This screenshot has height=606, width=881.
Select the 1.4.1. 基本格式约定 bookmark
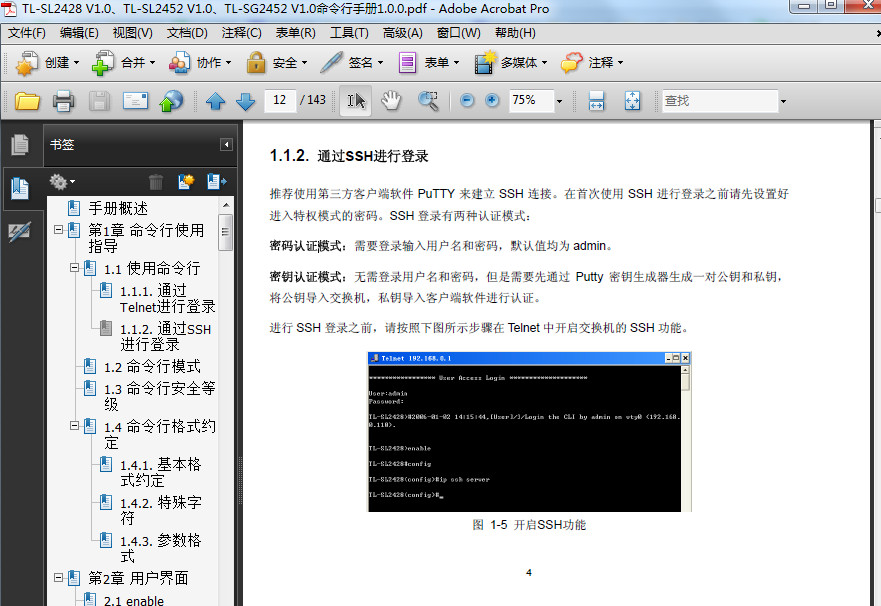(x=160, y=472)
